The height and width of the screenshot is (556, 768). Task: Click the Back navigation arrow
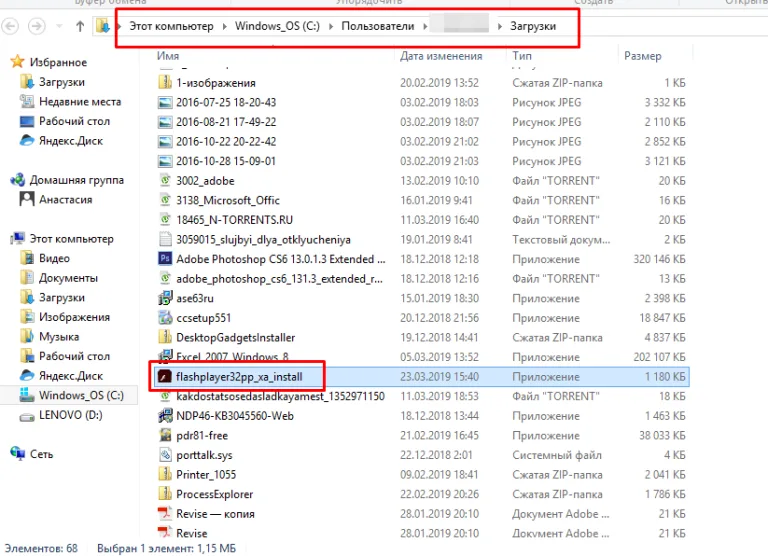click(10, 26)
